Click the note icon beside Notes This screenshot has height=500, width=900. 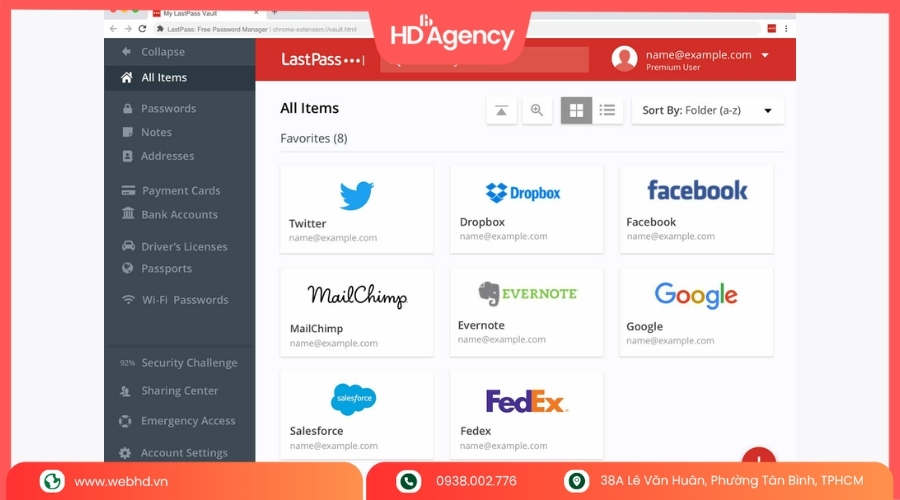[x=127, y=132]
